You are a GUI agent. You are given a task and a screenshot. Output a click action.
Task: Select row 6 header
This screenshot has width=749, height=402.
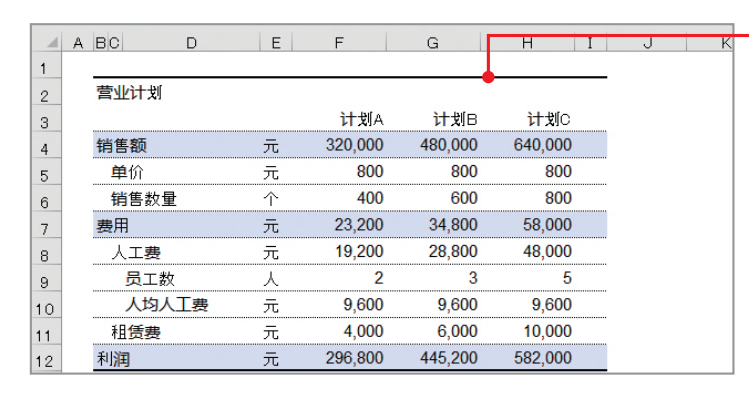click(x=46, y=199)
